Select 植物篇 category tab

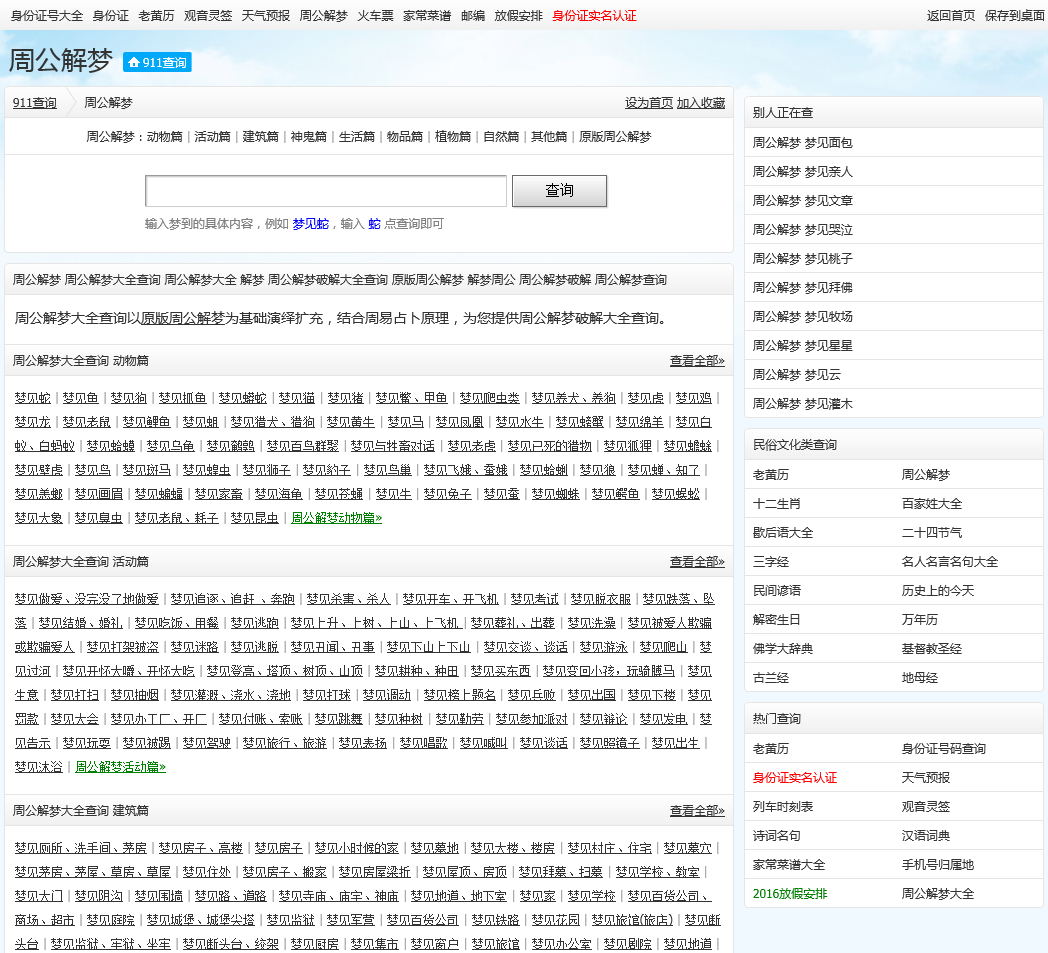(x=453, y=136)
